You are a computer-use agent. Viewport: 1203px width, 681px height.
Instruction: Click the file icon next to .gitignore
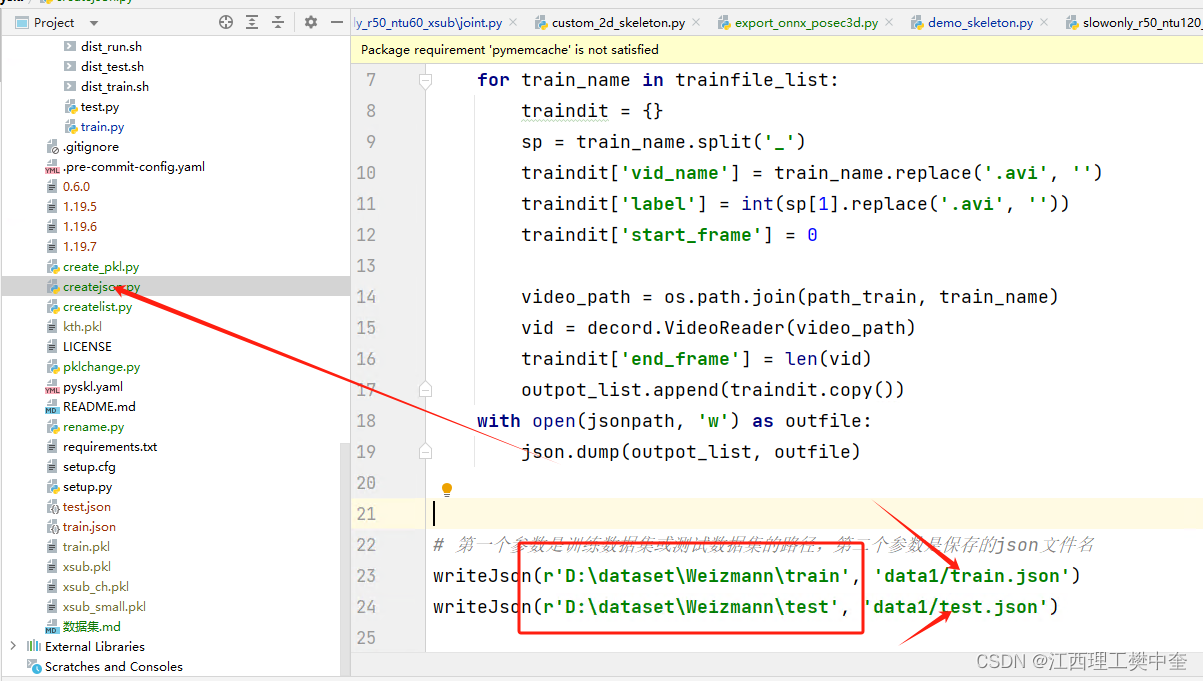52,147
